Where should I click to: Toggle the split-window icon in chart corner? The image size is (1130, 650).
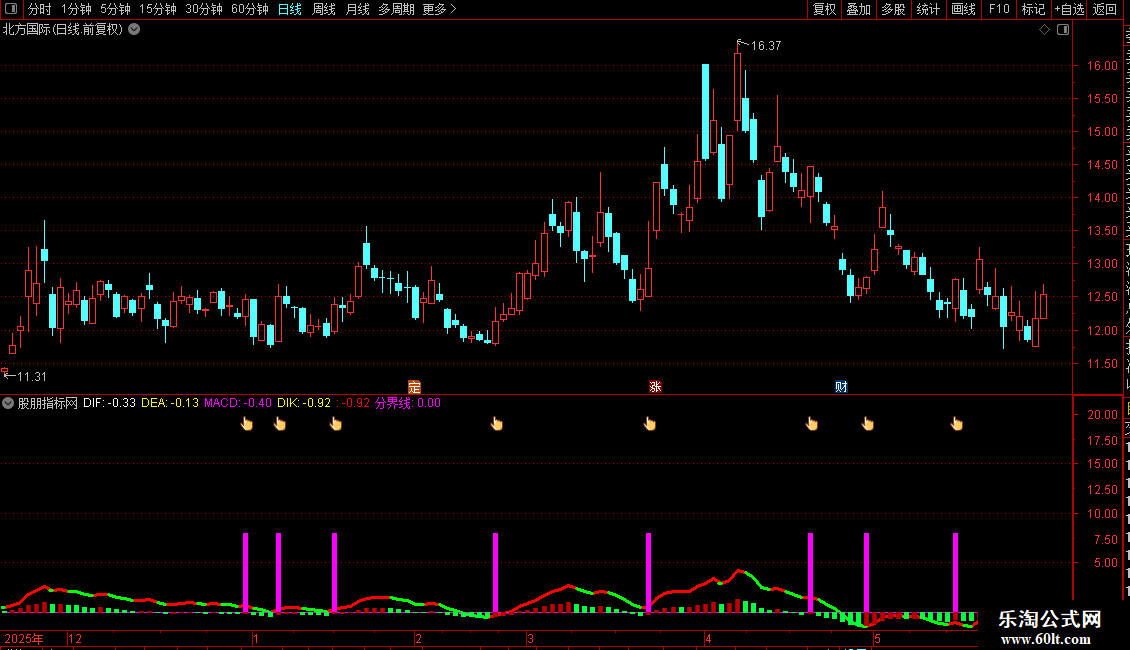(1063, 30)
